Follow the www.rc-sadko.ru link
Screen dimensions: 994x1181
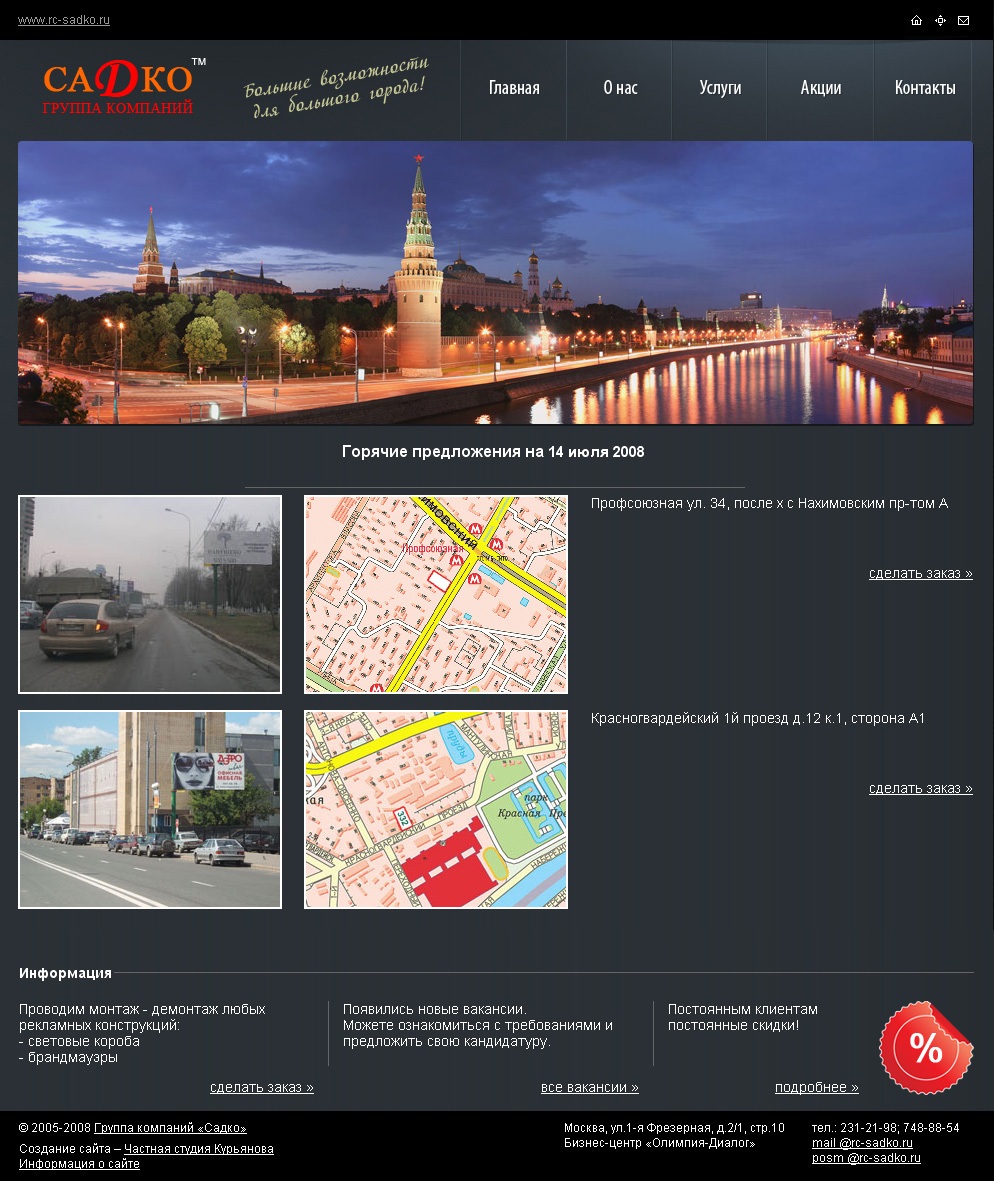tap(64, 20)
